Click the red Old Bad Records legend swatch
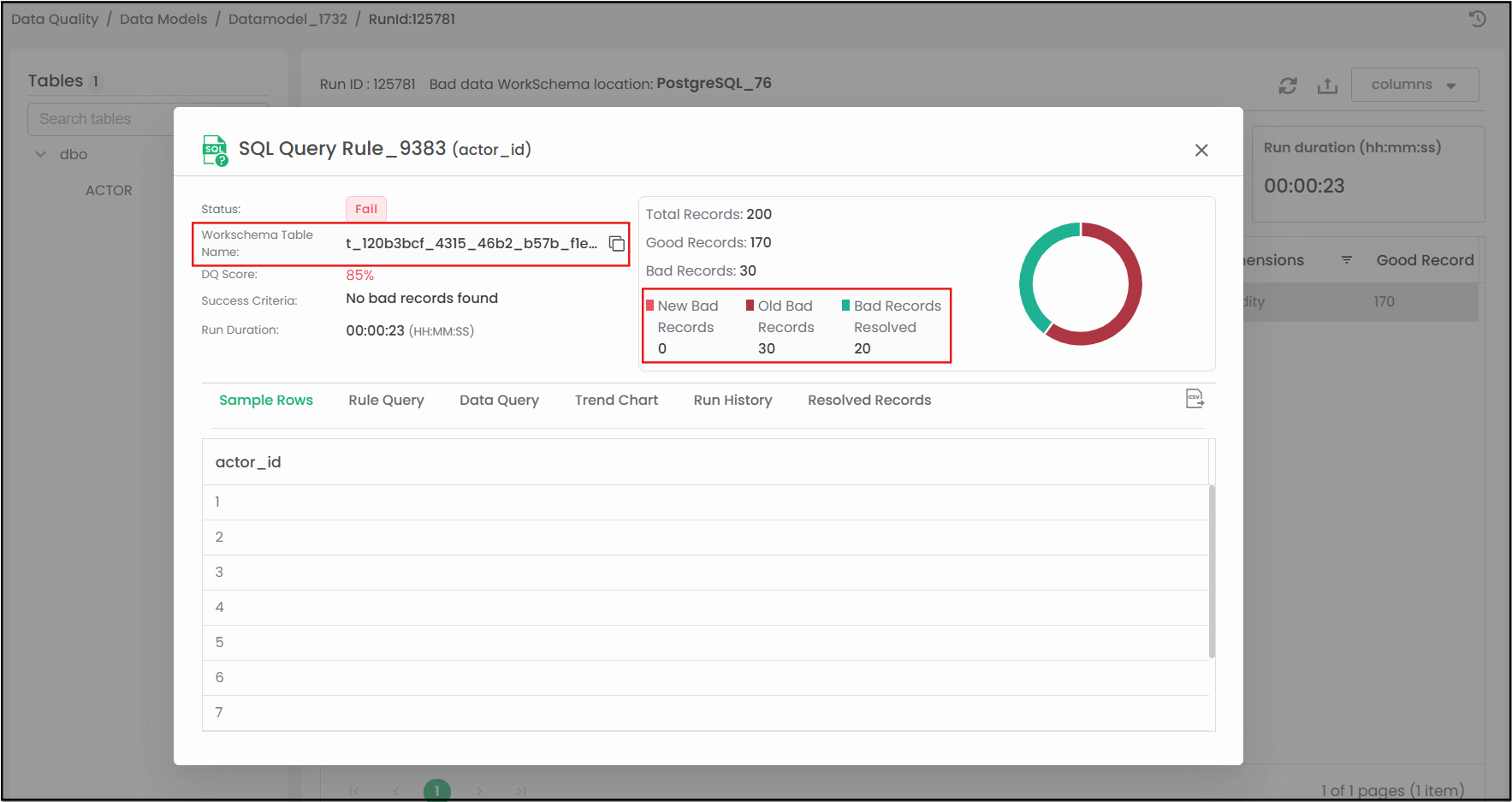The image size is (1512, 802). click(x=750, y=306)
